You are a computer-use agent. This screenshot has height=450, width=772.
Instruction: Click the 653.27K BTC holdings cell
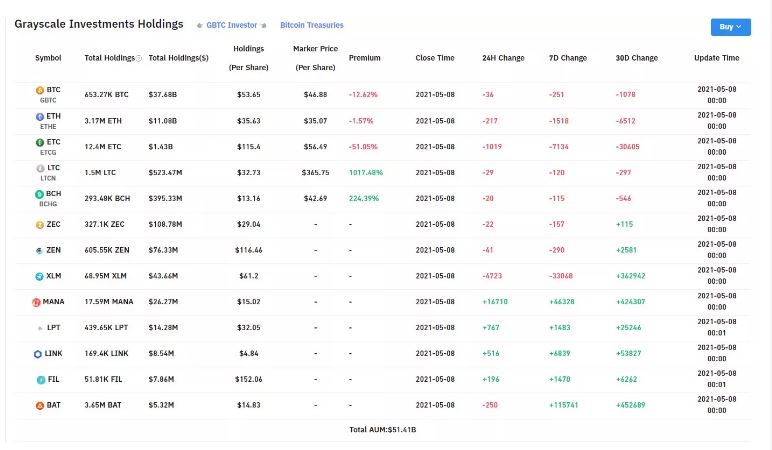(x=106, y=95)
